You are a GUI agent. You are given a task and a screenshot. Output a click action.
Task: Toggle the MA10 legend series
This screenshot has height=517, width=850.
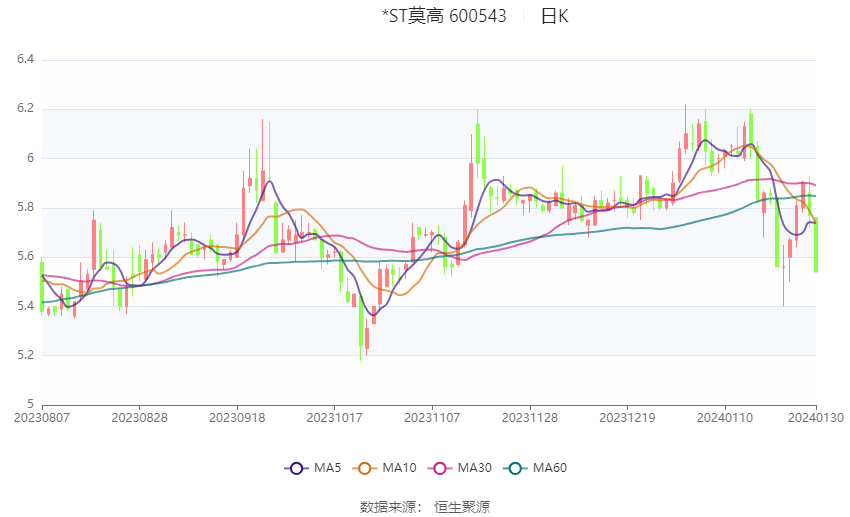[x=384, y=468]
